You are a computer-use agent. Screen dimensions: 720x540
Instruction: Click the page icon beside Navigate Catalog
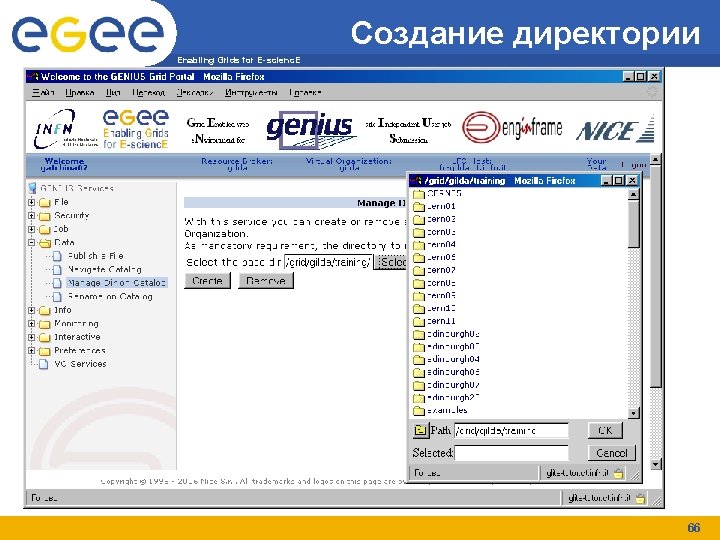click(57, 270)
